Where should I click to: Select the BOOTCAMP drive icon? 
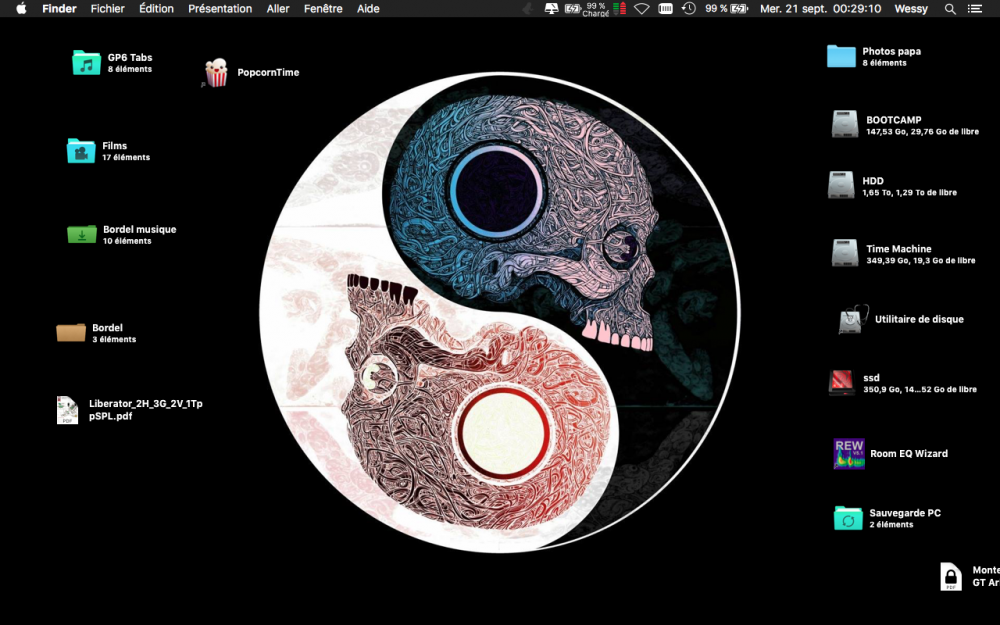pyautogui.click(x=845, y=124)
